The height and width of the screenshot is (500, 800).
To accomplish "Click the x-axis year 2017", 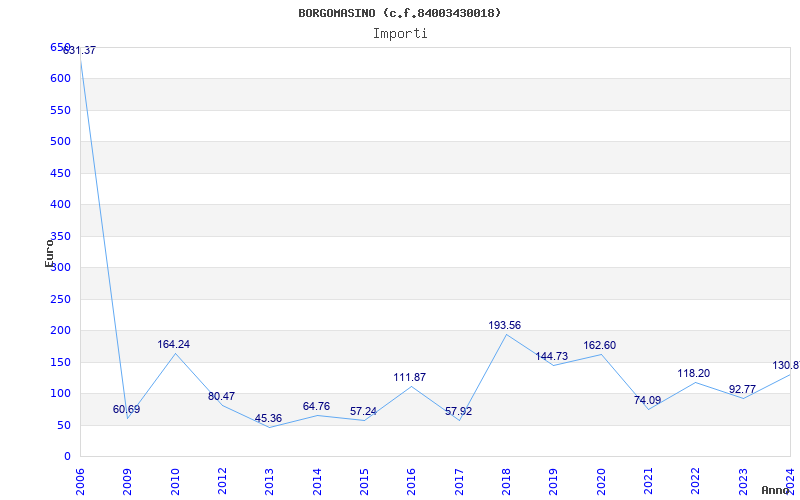I will click(x=459, y=482).
